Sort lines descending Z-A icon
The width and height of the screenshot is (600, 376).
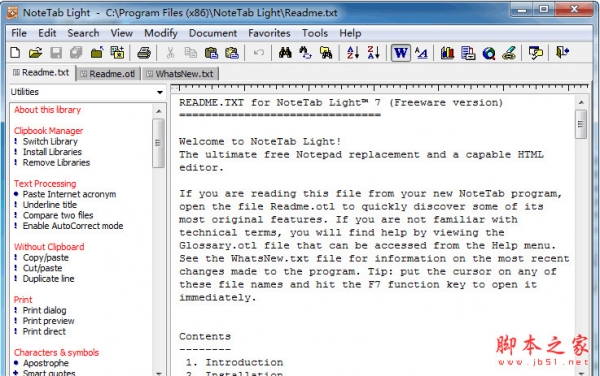click(x=373, y=52)
